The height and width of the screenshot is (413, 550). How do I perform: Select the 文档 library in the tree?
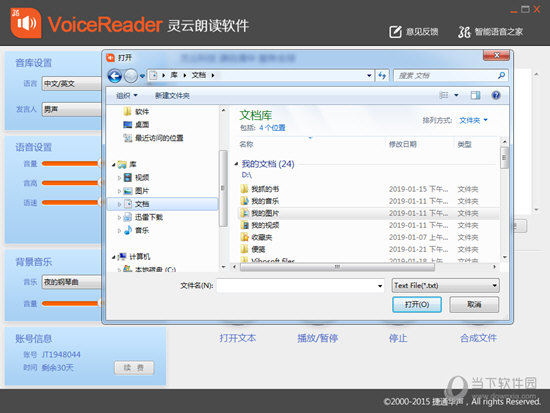163,204
